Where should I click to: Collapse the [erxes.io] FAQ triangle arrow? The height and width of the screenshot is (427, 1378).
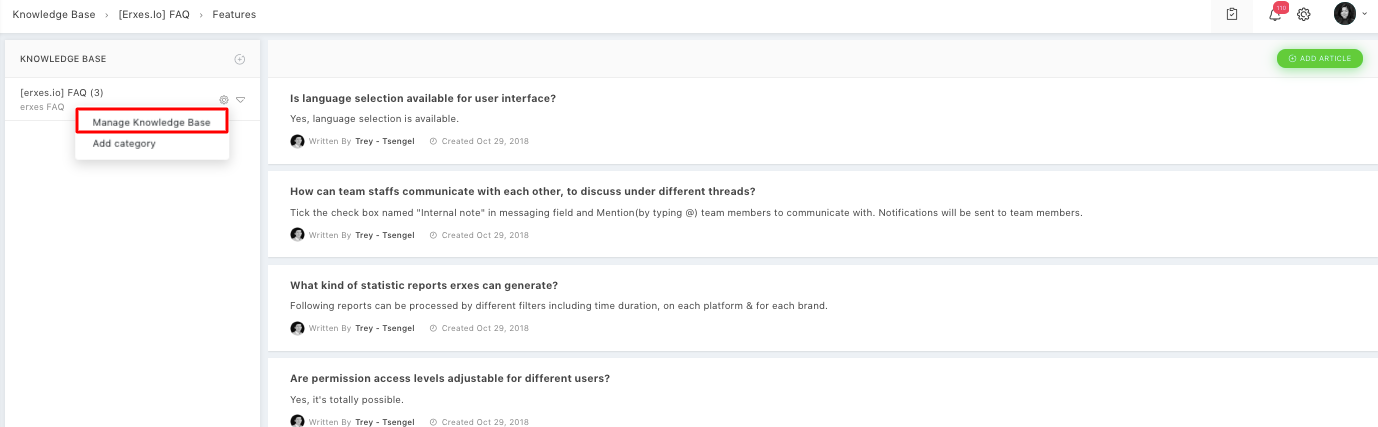[x=241, y=99]
